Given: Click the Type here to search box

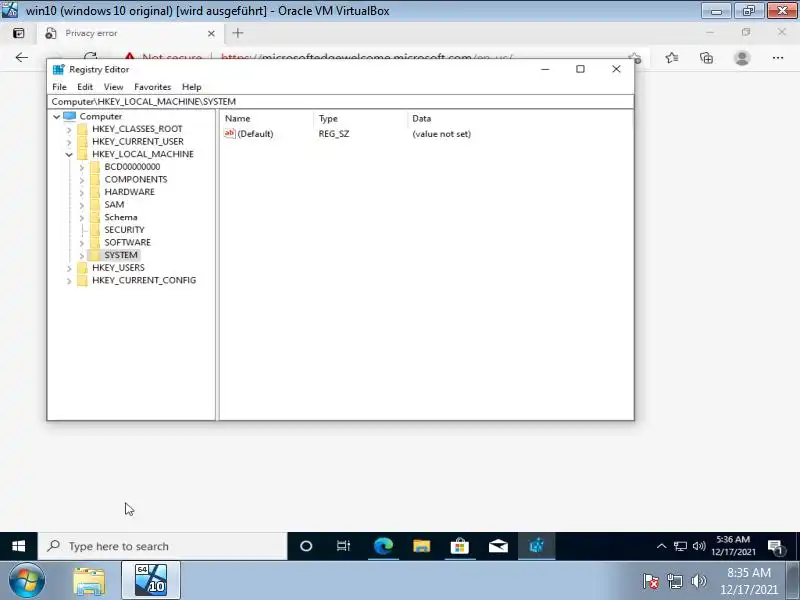Looking at the screenshot, I should [163, 546].
